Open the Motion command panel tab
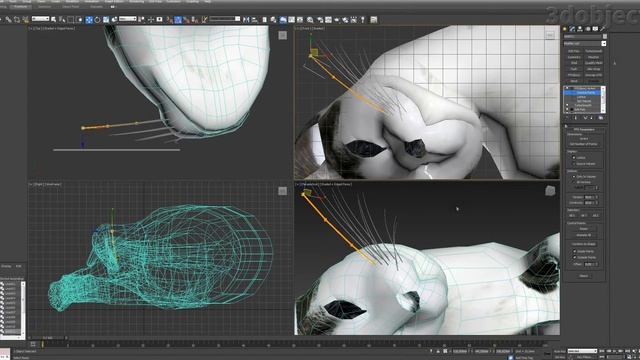Screen dimensions: 640x360 point(588,29)
